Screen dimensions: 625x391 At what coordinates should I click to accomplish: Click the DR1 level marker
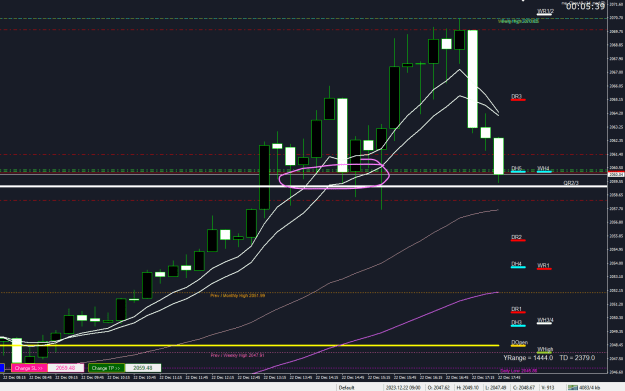pyautogui.click(x=517, y=310)
